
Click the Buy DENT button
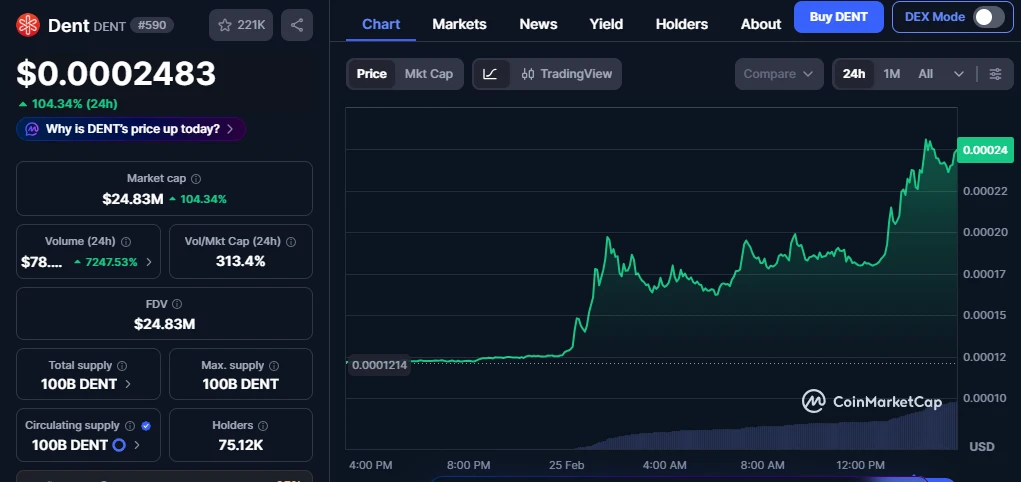[x=839, y=17]
